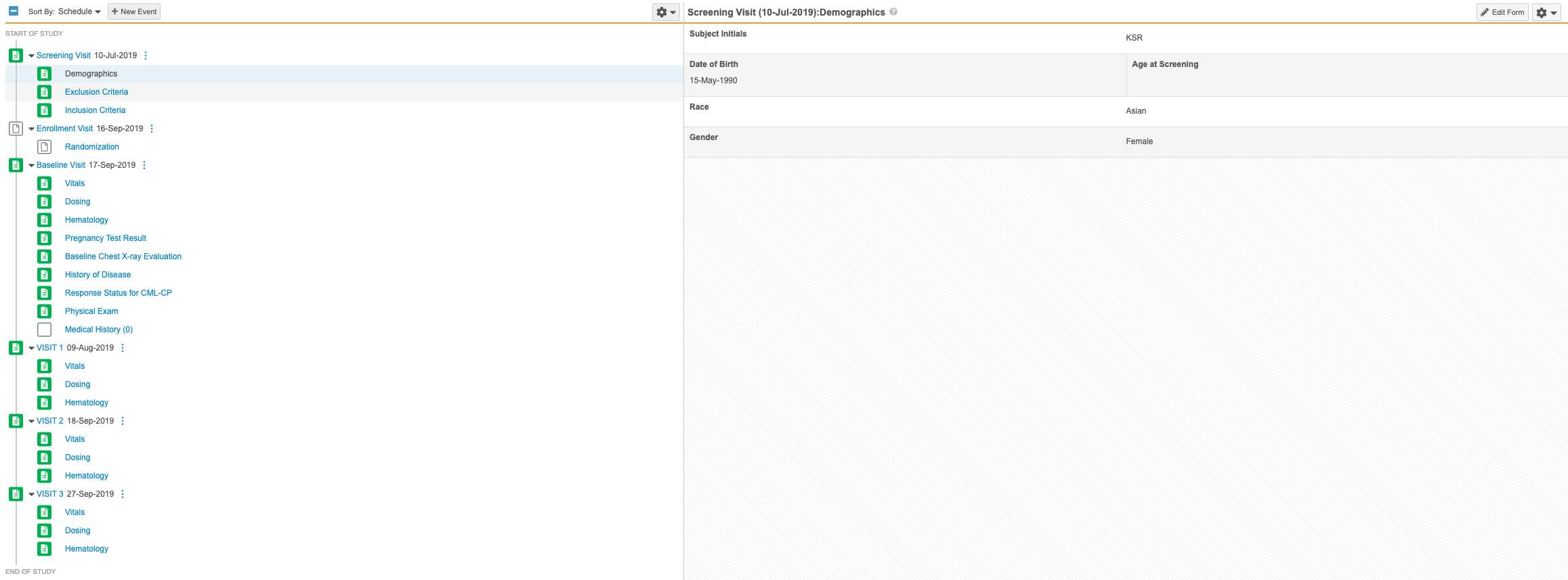This screenshot has width=1568, height=580.
Task: Open the three-dot menu for VISIT 2
Action: point(123,421)
